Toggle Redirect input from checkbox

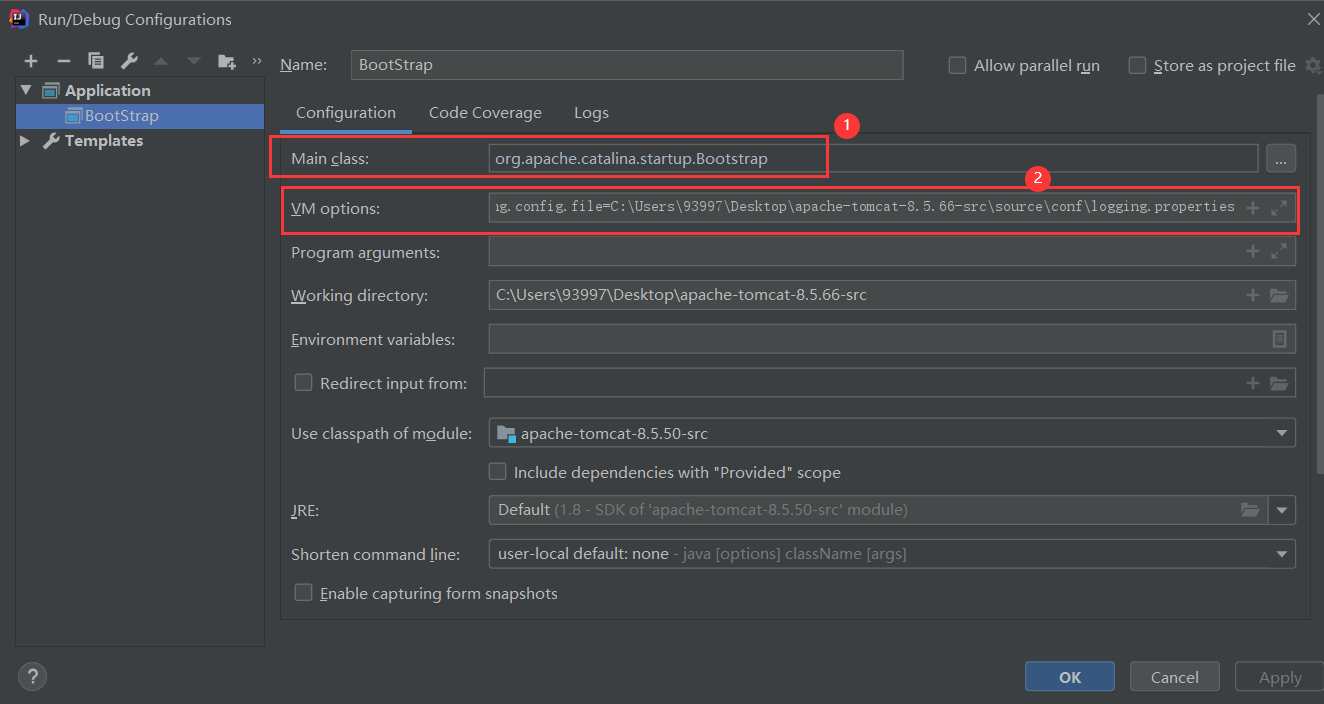[x=304, y=382]
